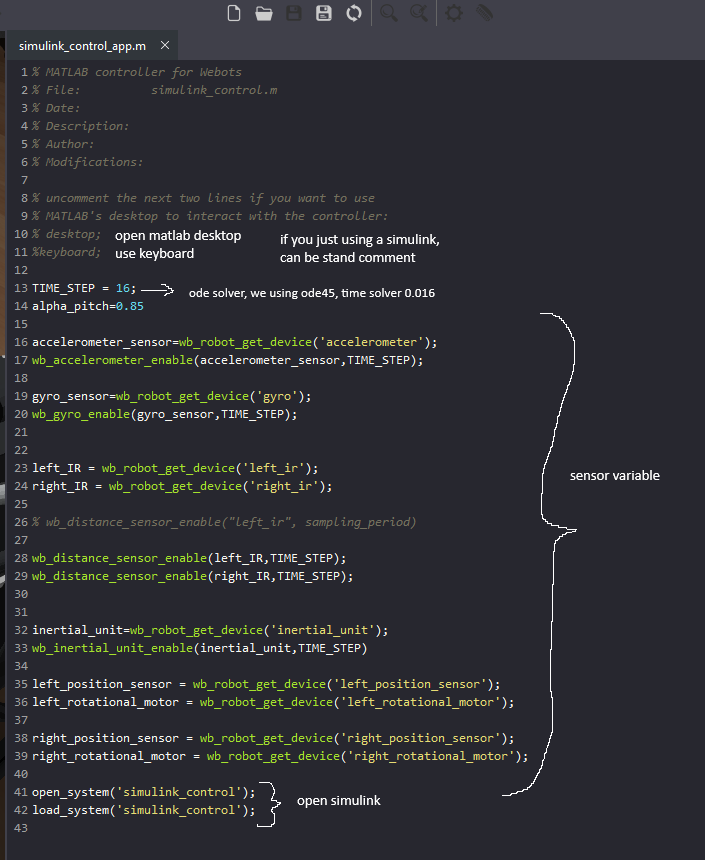Open the Replace magnifier tool

[x=419, y=13]
